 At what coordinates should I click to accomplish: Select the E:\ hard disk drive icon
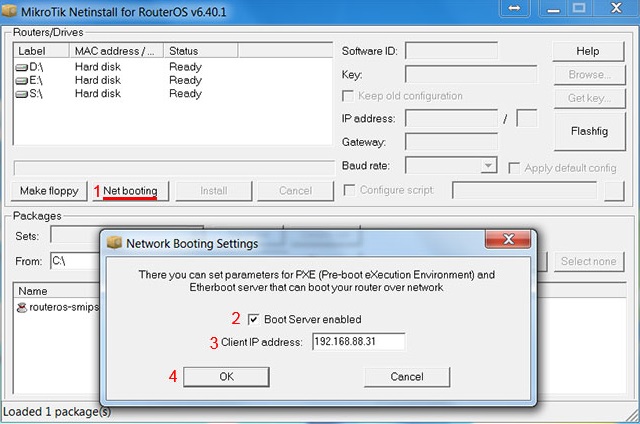(x=22, y=80)
